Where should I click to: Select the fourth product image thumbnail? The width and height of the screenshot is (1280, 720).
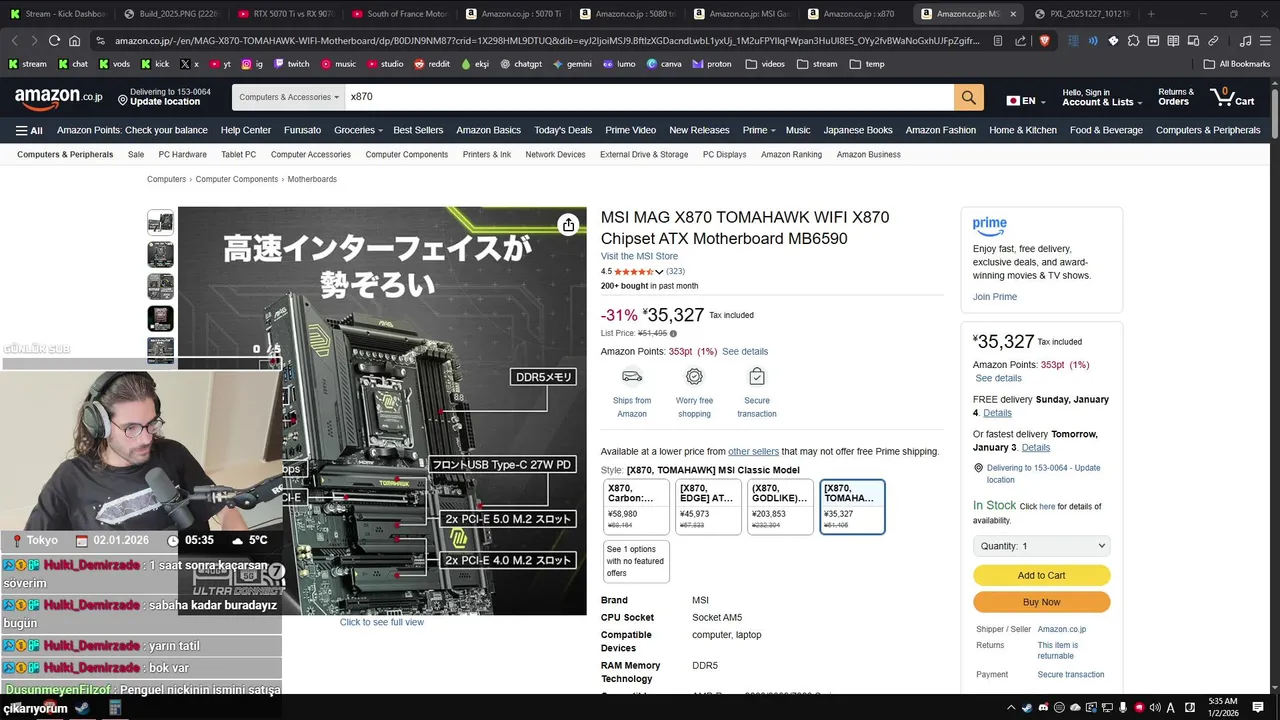click(x=160, y=318)
